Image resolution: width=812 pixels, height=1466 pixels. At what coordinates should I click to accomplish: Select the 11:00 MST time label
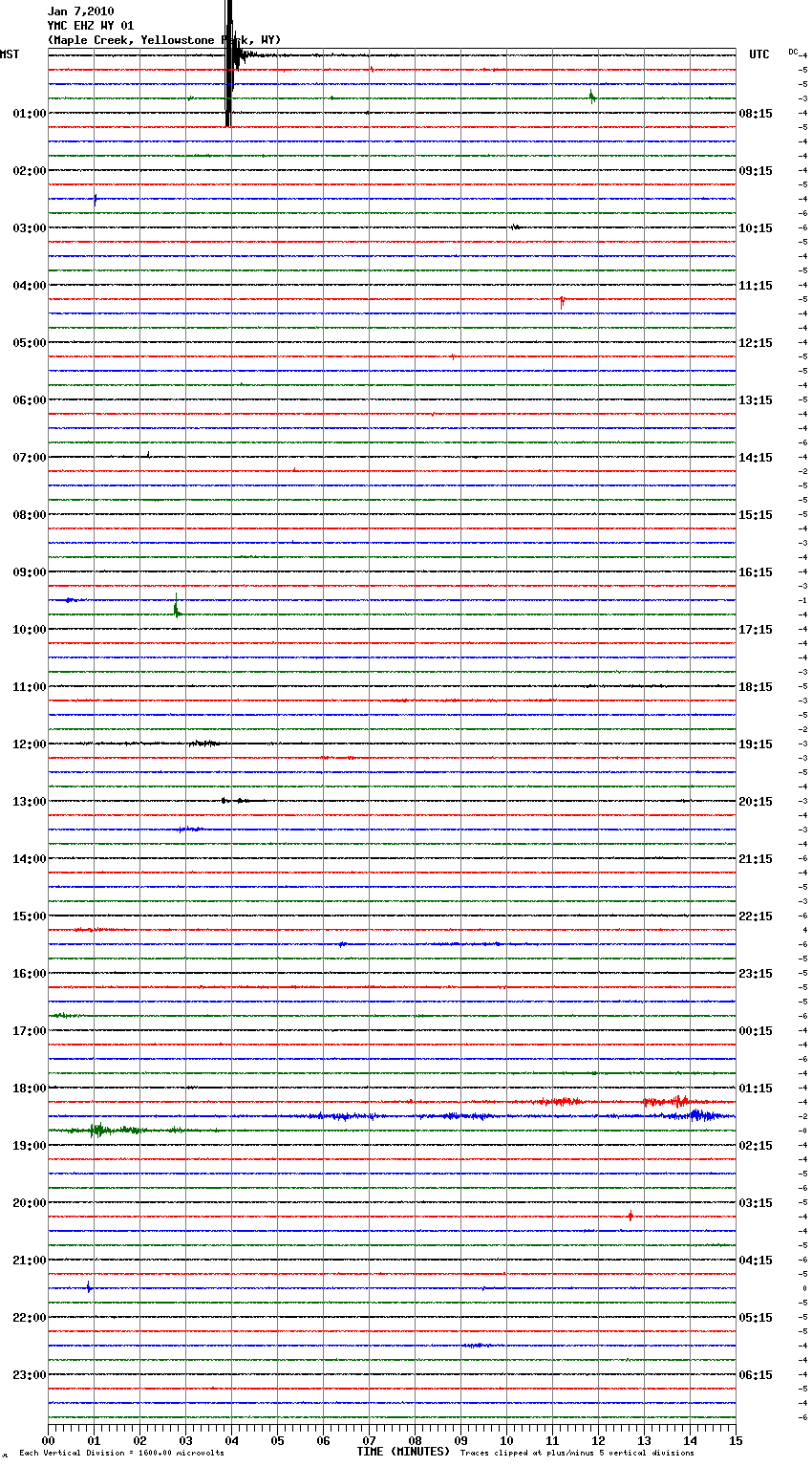pyautogui.click(x=30, y=687)
